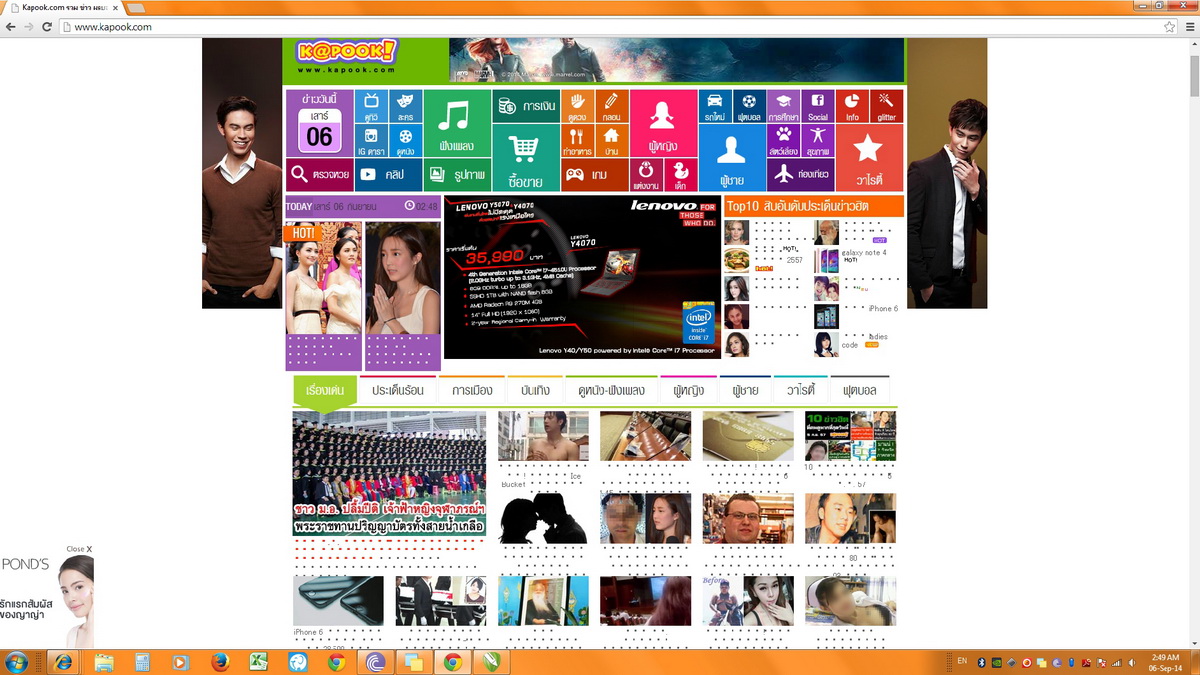Open the เกม gamepad tile
The width and height of the screenshot is (1200, 675).
coord(594,174)
